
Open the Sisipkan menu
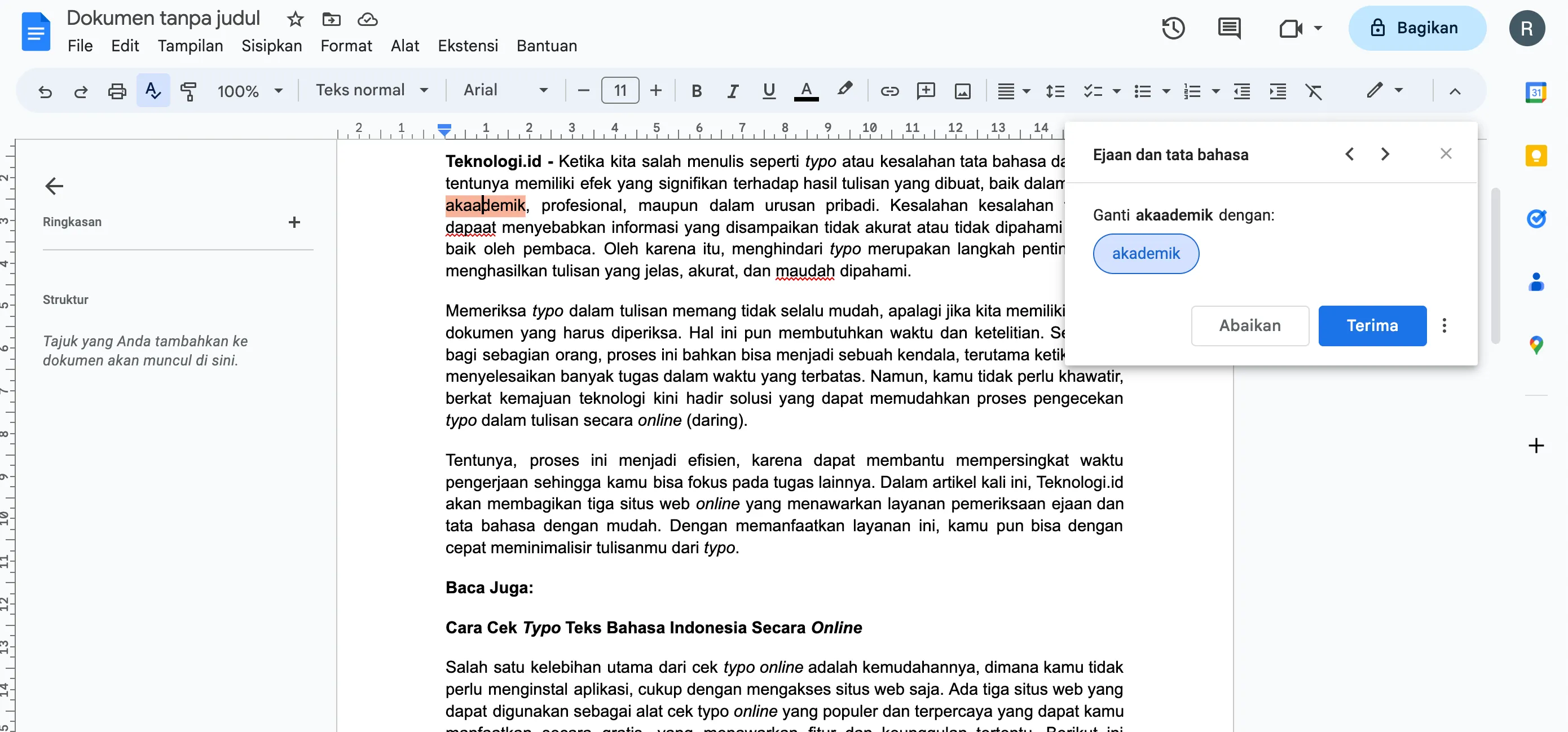pos(271,46)
